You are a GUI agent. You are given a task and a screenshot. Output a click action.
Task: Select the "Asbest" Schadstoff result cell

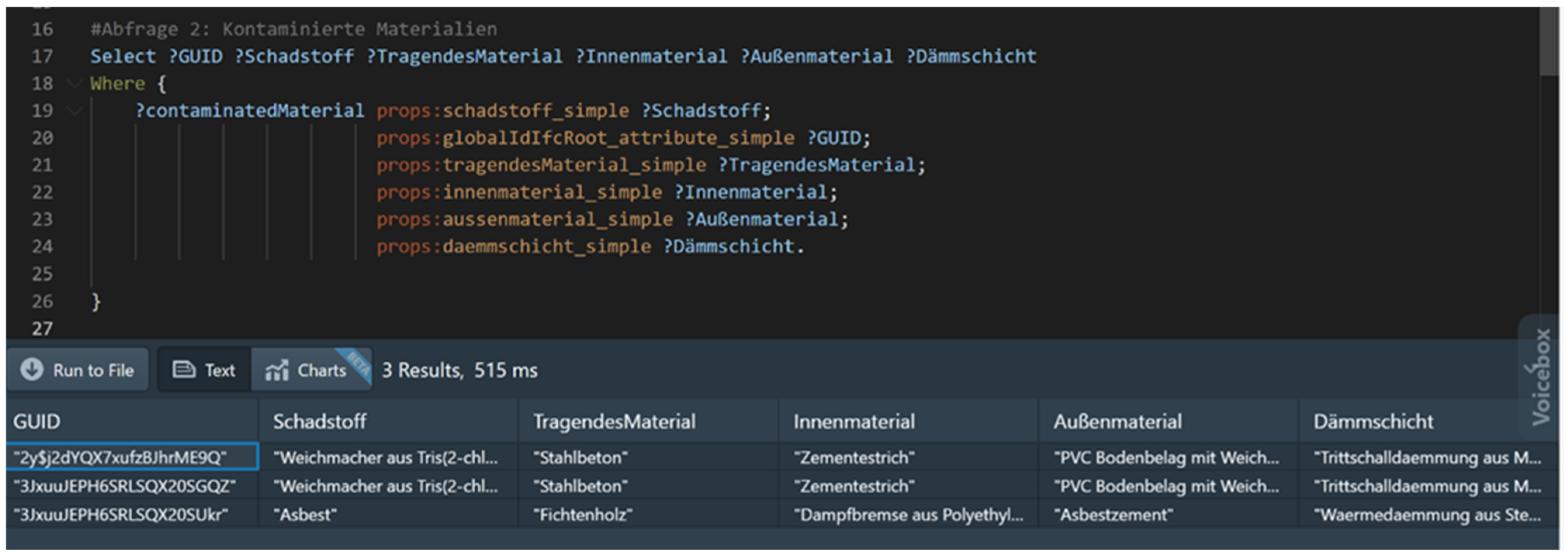(x=305, y=515)
